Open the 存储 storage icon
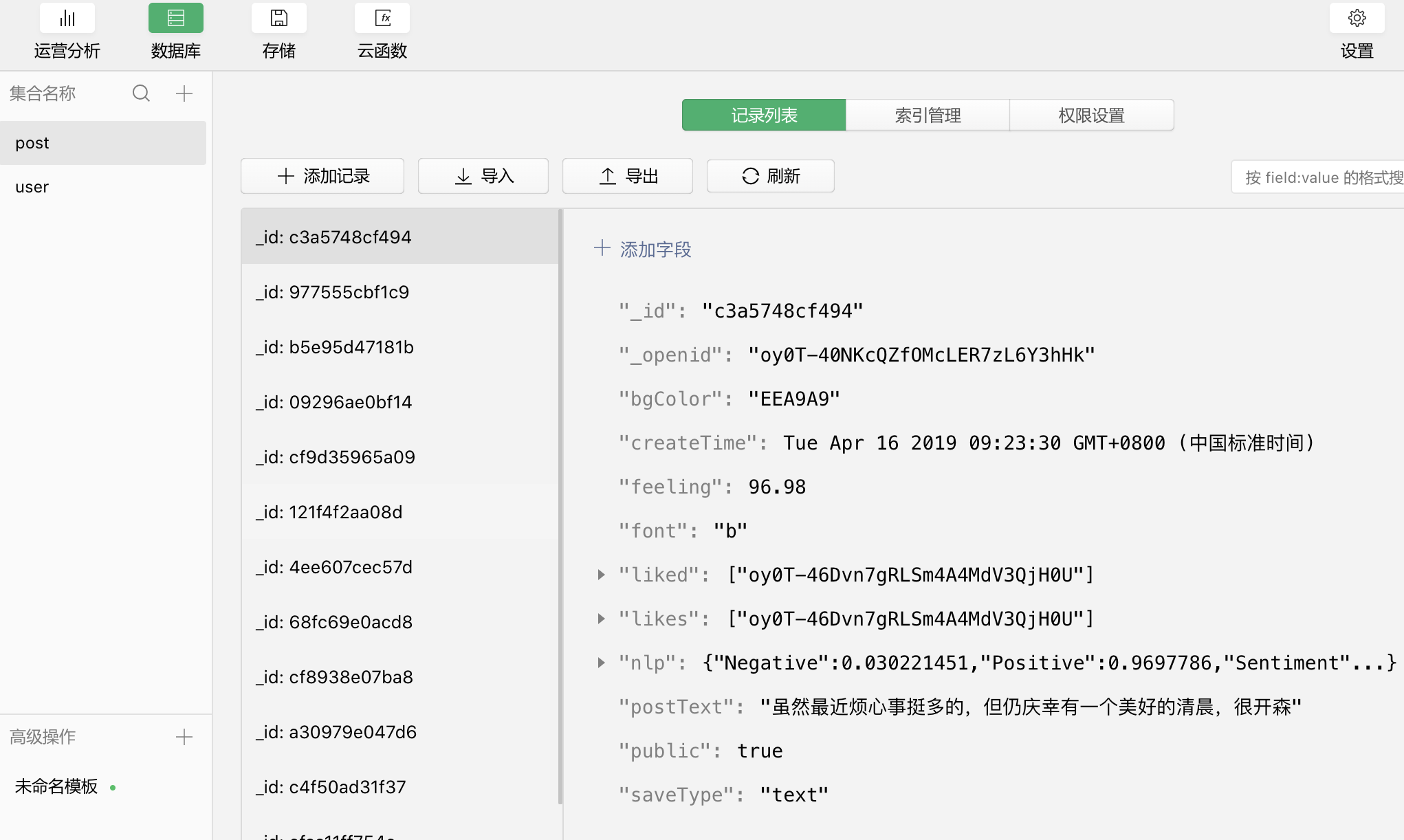Image resolution: width=1404 pixels, height=840 pixels. 278,19
